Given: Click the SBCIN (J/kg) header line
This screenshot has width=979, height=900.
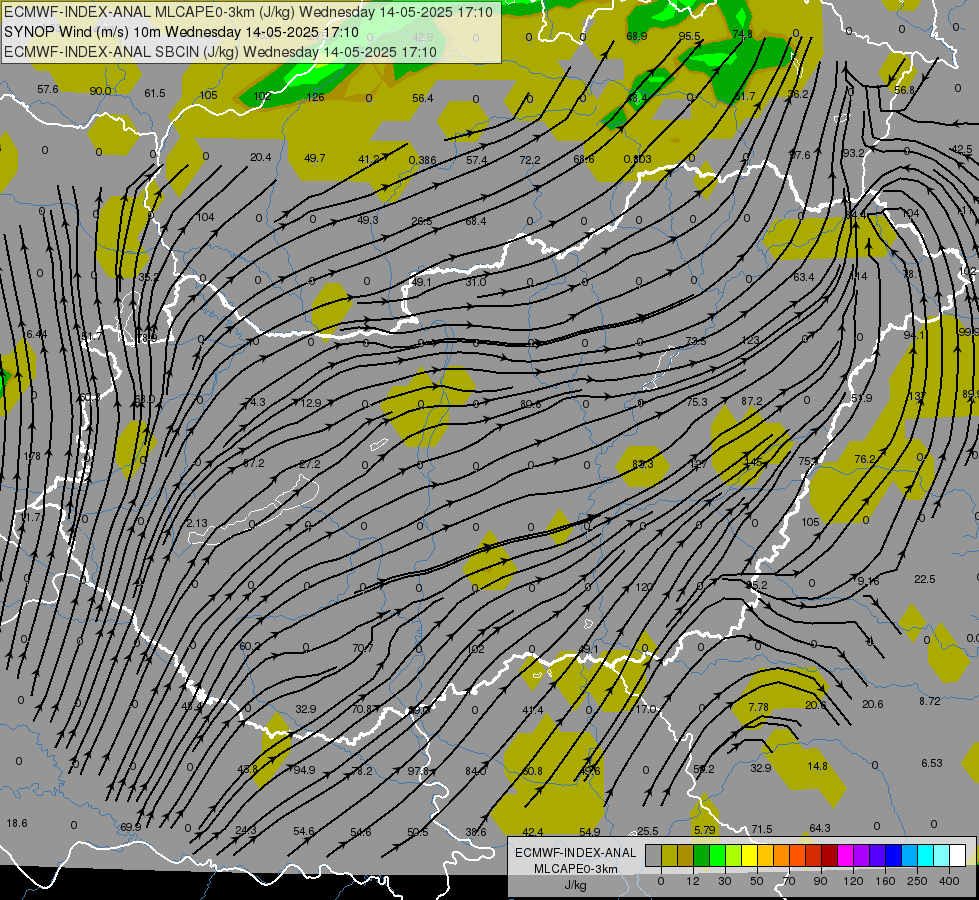Looking at the screenshot, I should tap(220, 52).
